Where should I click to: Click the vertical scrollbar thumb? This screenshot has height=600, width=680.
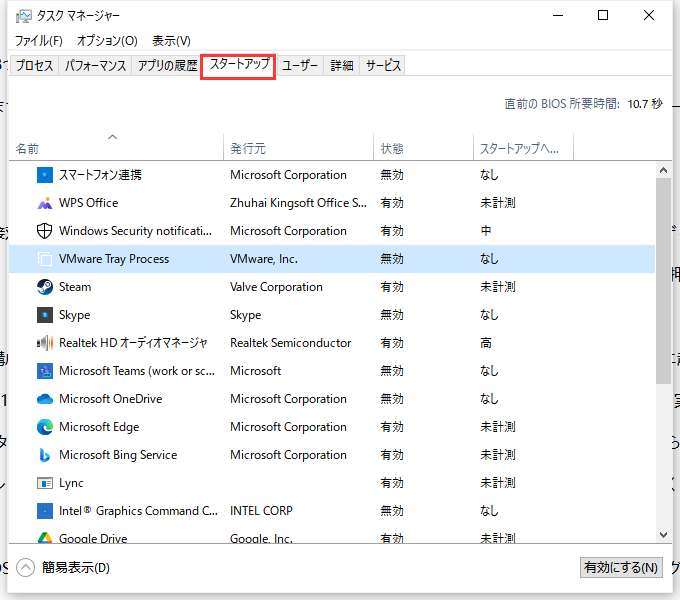[664, 281]
